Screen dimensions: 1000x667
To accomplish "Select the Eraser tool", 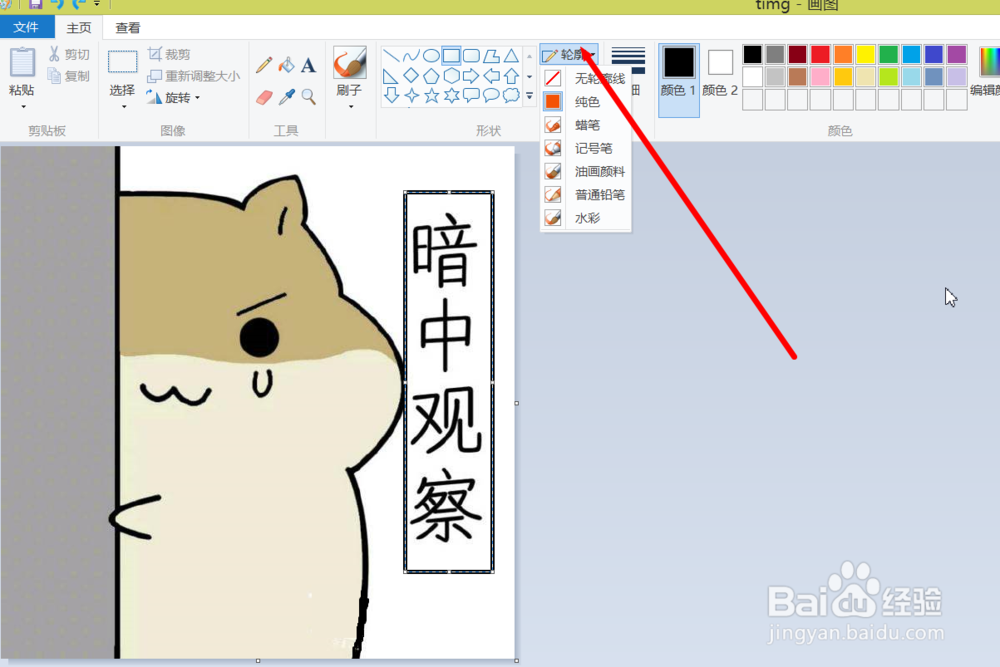I will click(x=264, y=97).
